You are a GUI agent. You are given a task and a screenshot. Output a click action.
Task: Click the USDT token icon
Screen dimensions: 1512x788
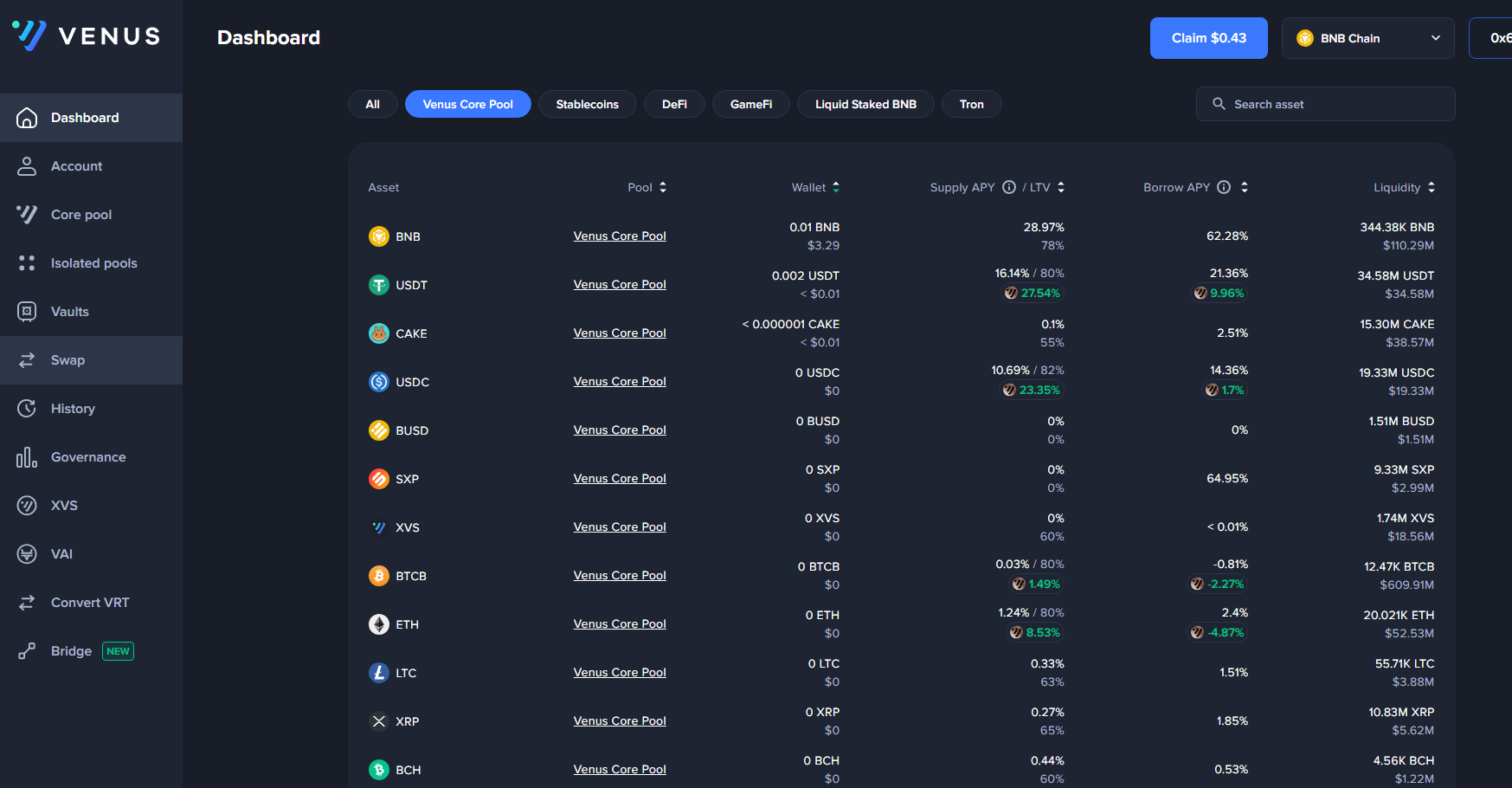379,285
